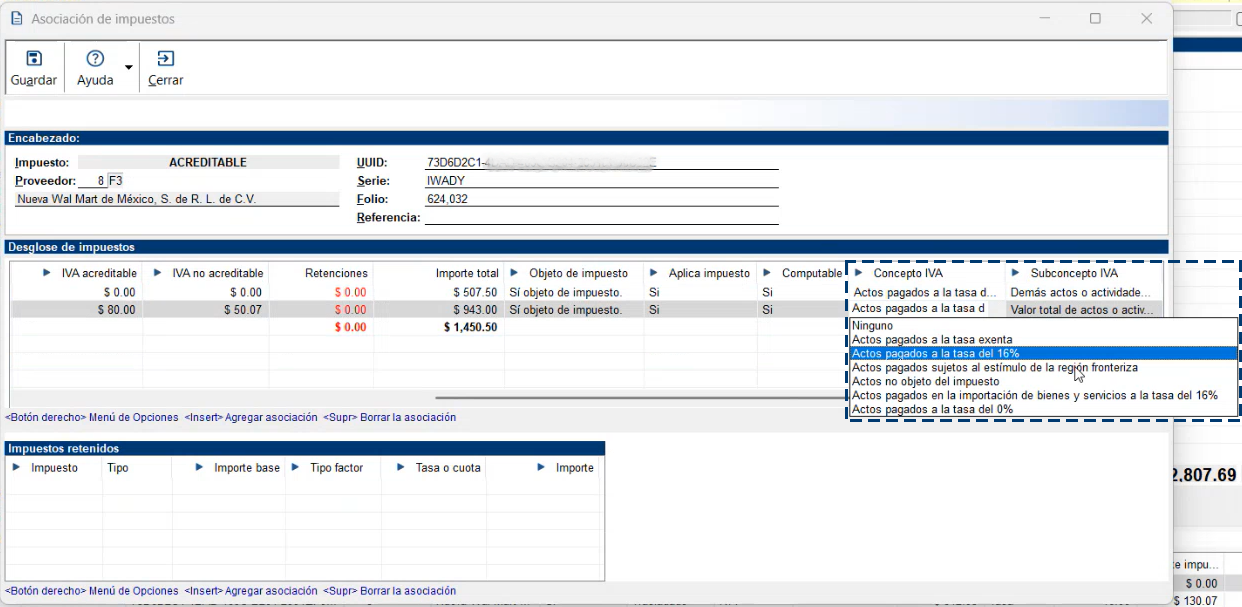The height and width of the screenshot is (607, 1242).
Task: Choose 'Actos pagados a la tasa del 0%'
Action: [x=932, y=409]
